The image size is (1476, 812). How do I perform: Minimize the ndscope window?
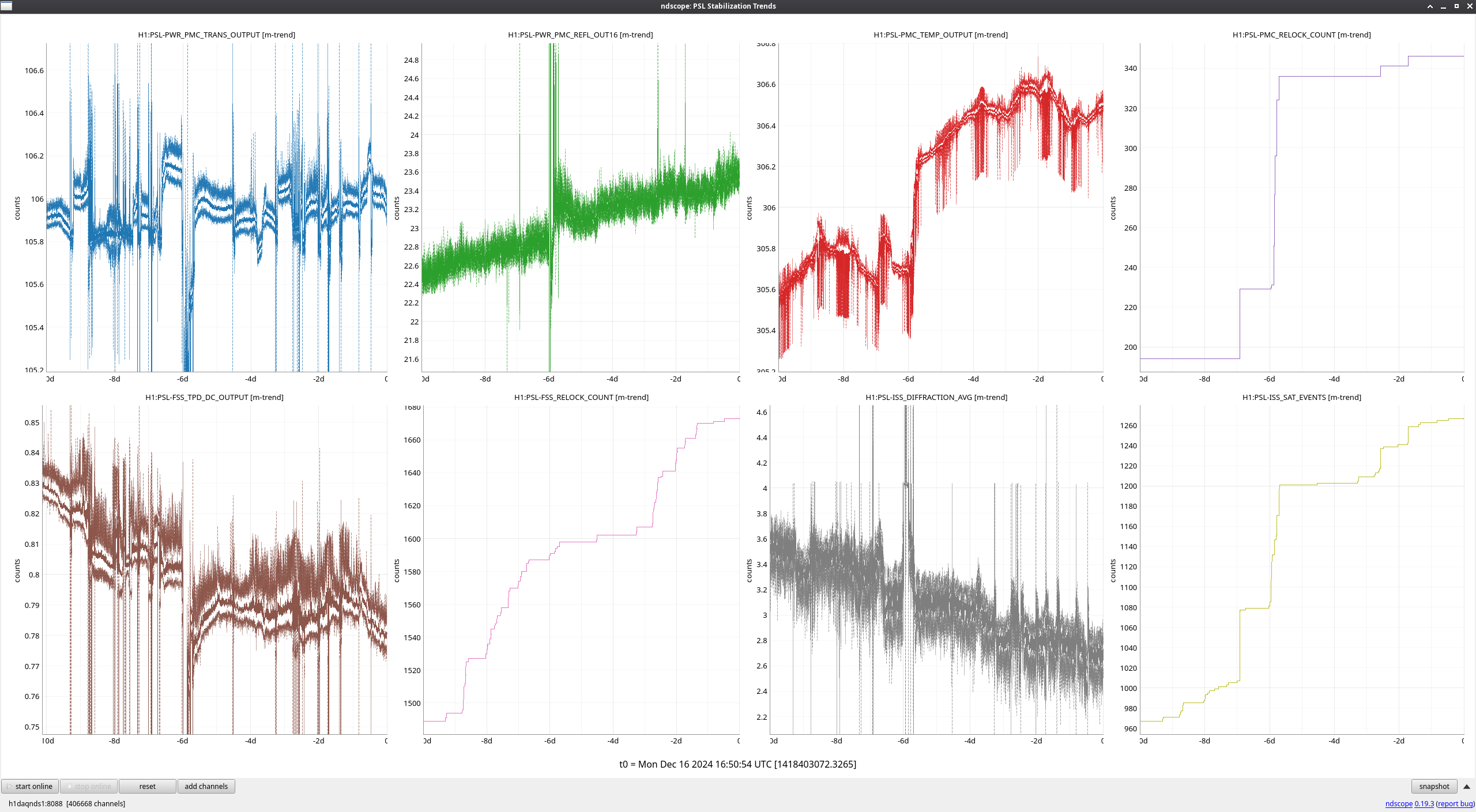click(x=1443, y=6)
